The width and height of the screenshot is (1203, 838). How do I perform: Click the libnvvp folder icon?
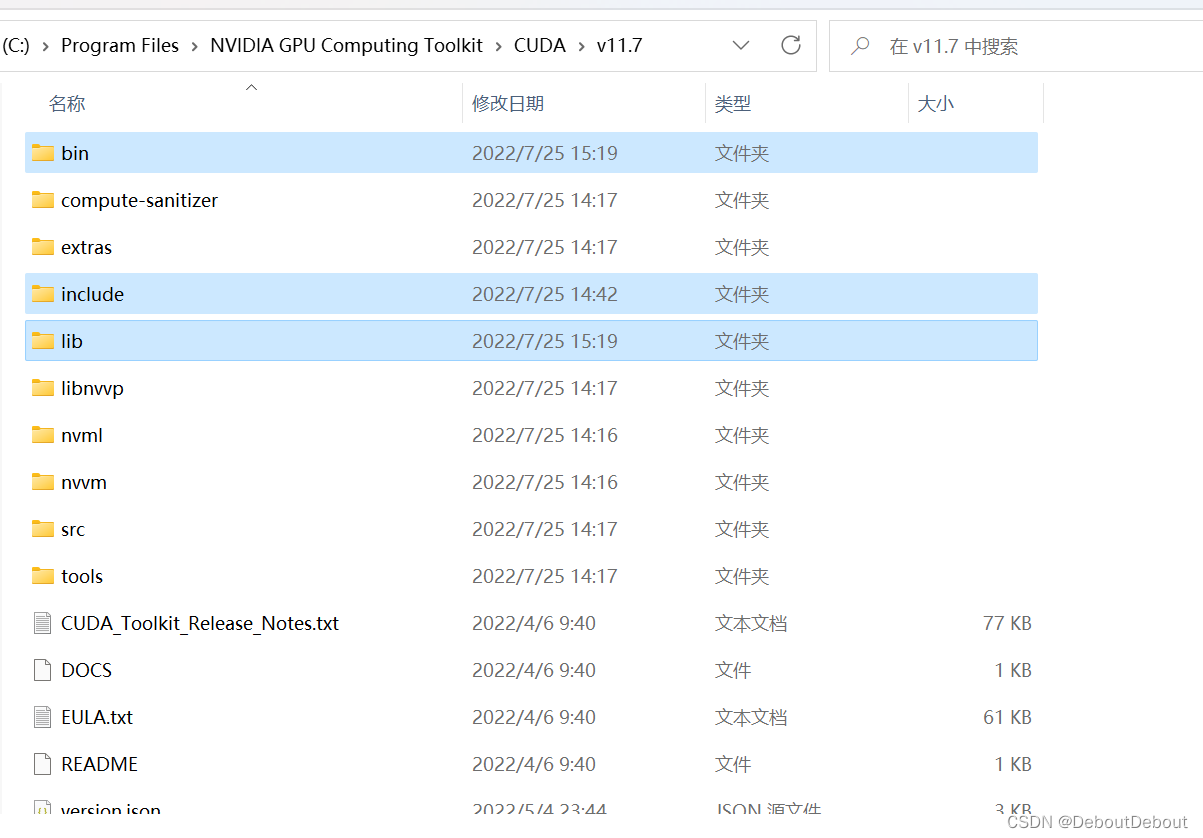coord(42,388)
